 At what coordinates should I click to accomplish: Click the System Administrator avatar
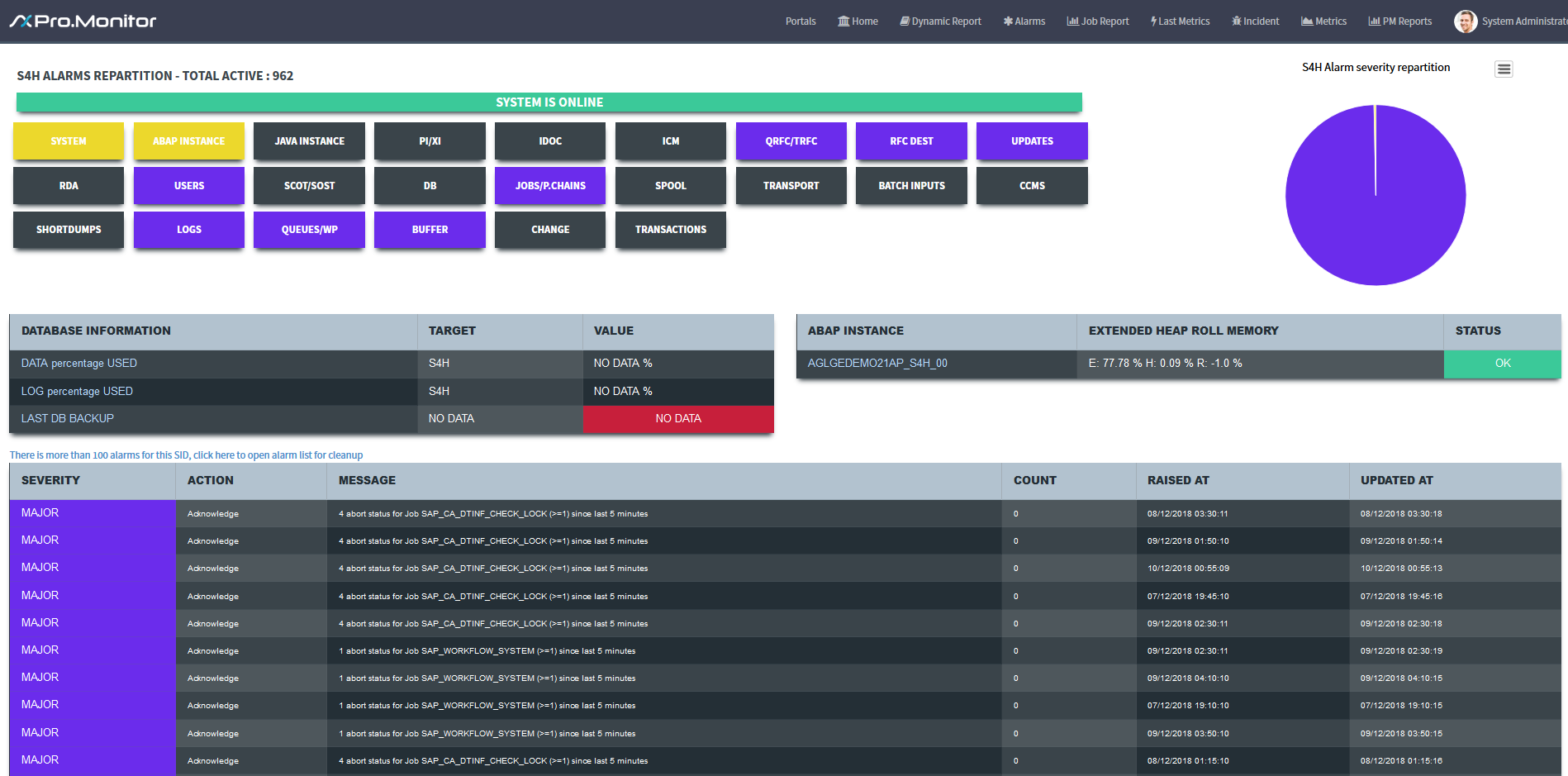pyautogui.click(x=1466, y=21)
